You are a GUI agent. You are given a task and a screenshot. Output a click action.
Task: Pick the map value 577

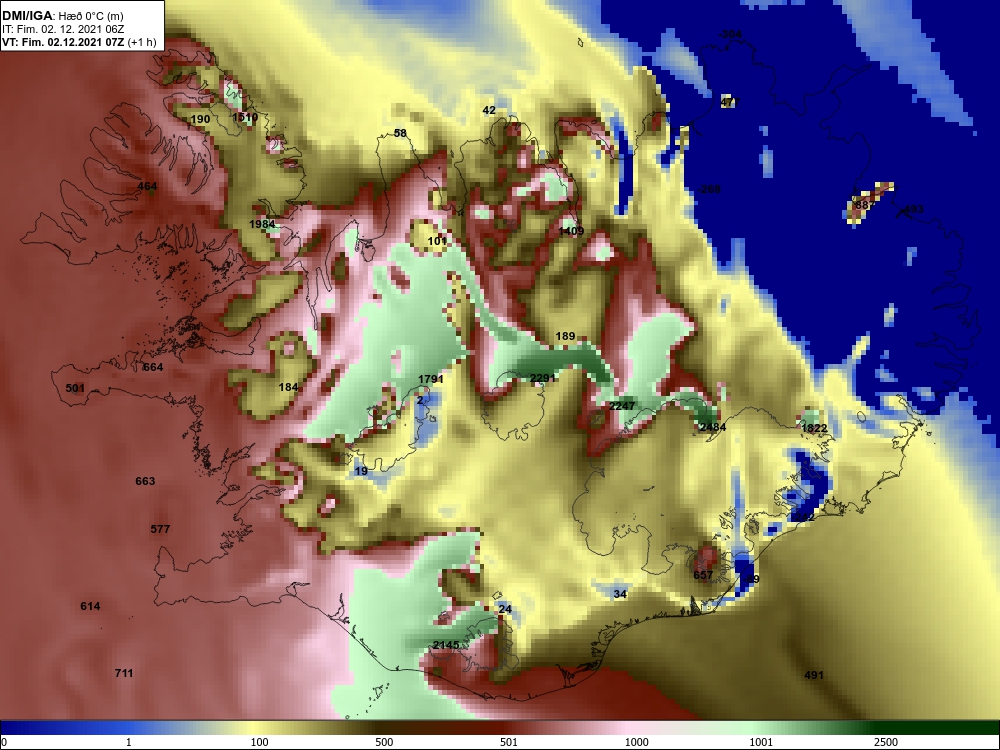click(160, 529)
